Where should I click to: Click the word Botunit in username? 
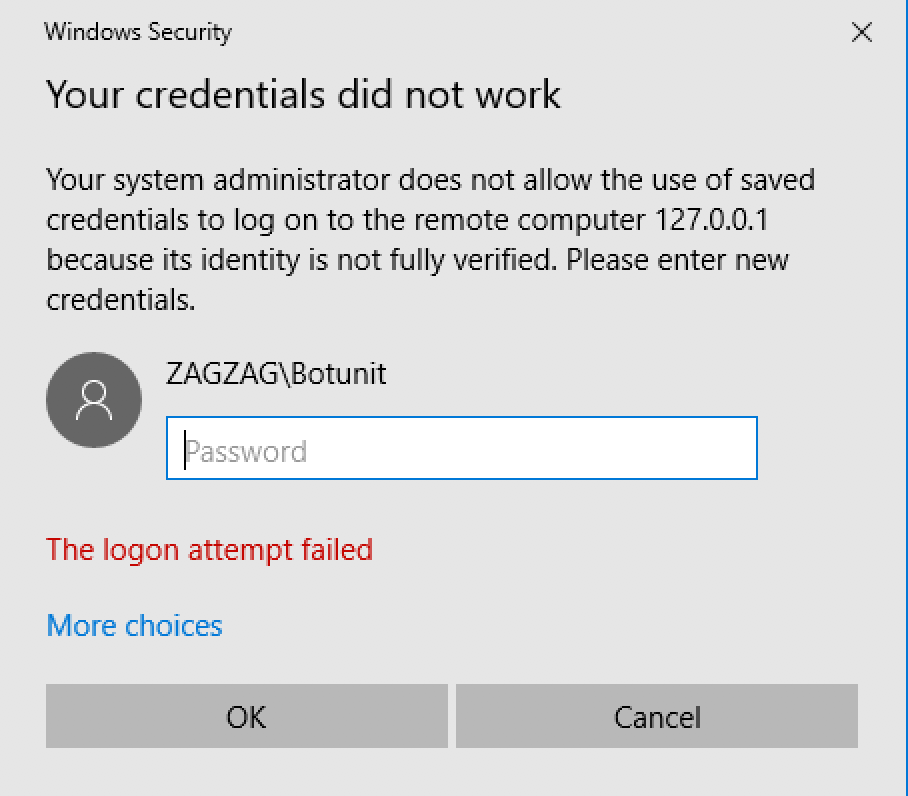[339, 373]
